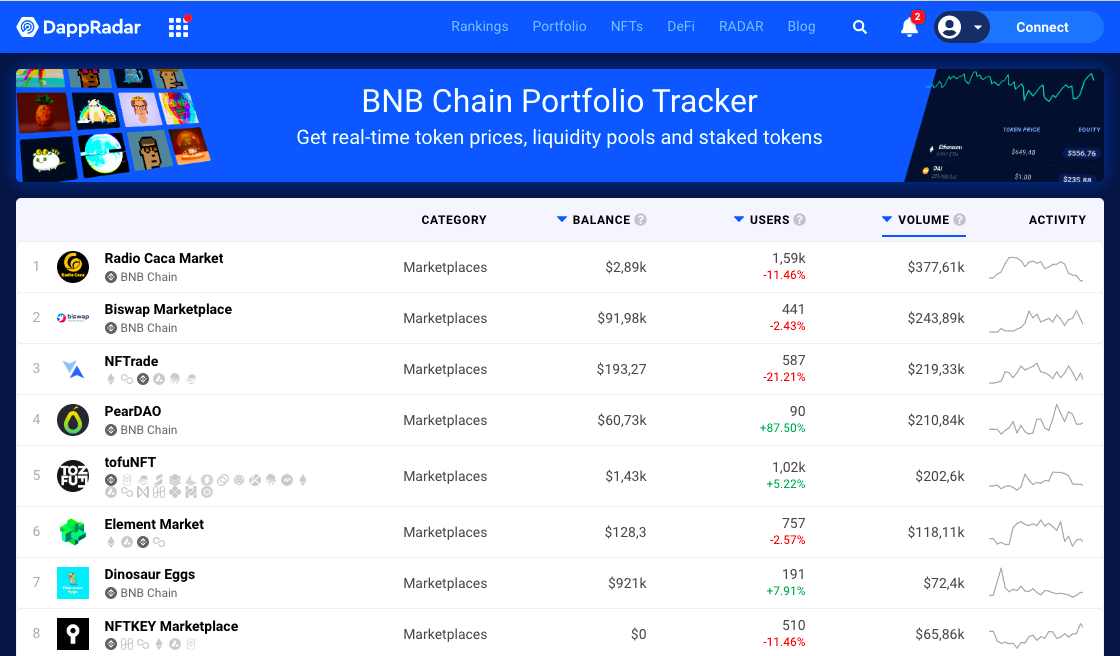Click the $921k balance value

coord(627,583)
